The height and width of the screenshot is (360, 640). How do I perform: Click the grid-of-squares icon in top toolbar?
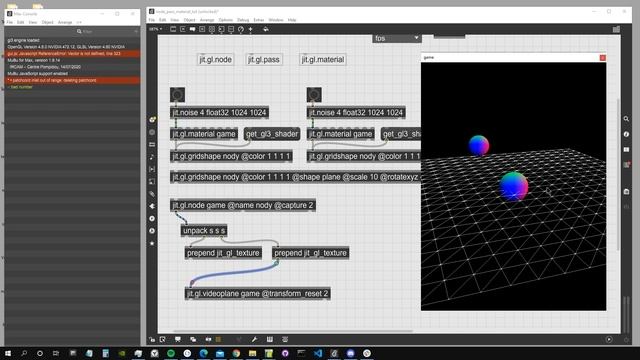tap(212, 29)
